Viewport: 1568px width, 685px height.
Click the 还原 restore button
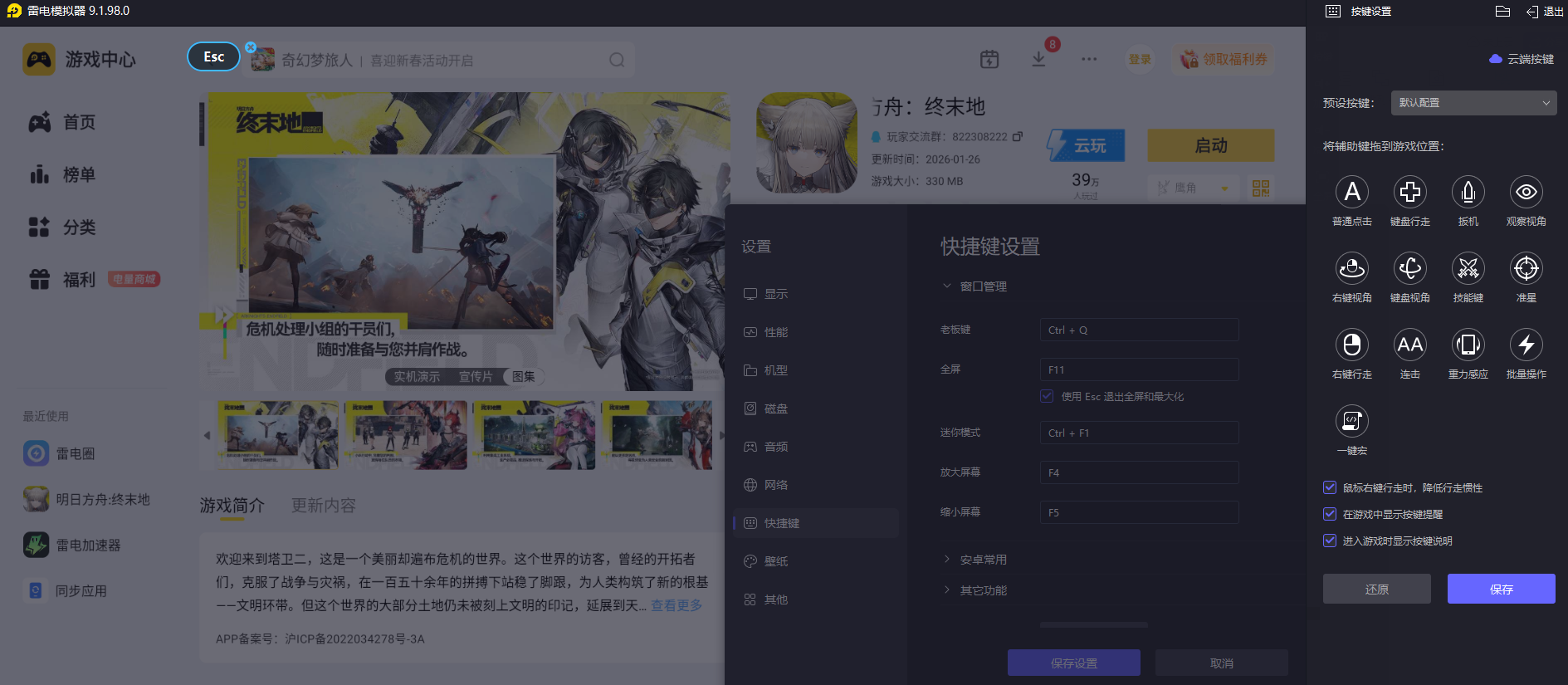(1377, 589)
